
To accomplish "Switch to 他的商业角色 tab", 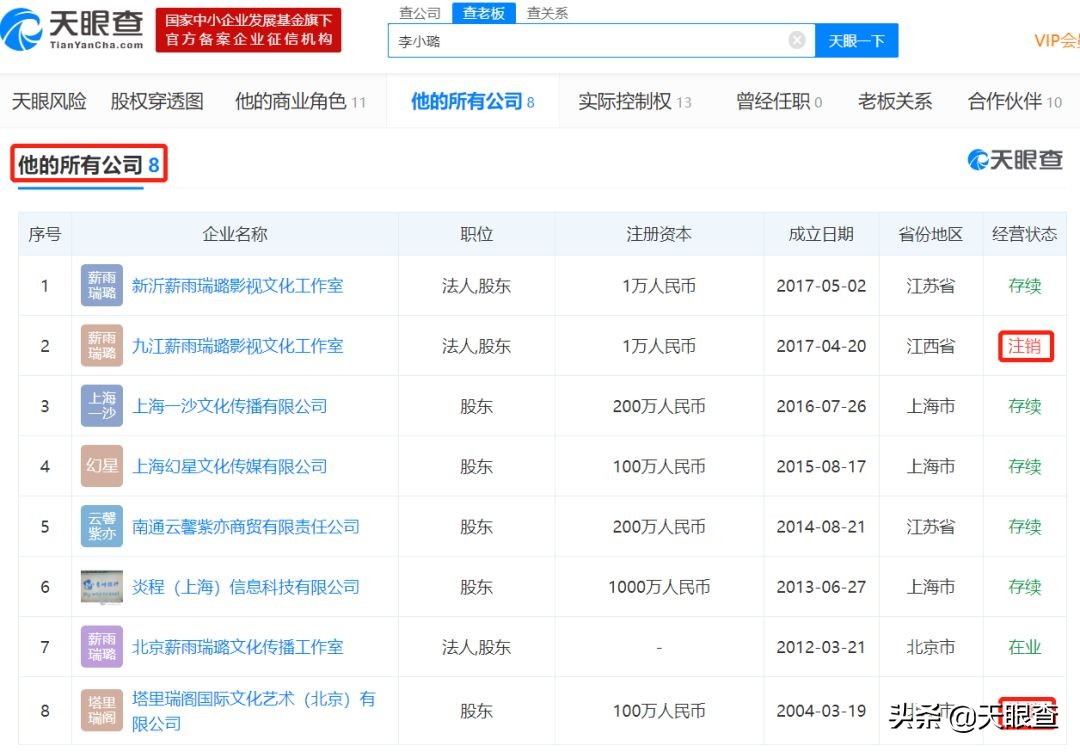I will (x=295, y=100).
